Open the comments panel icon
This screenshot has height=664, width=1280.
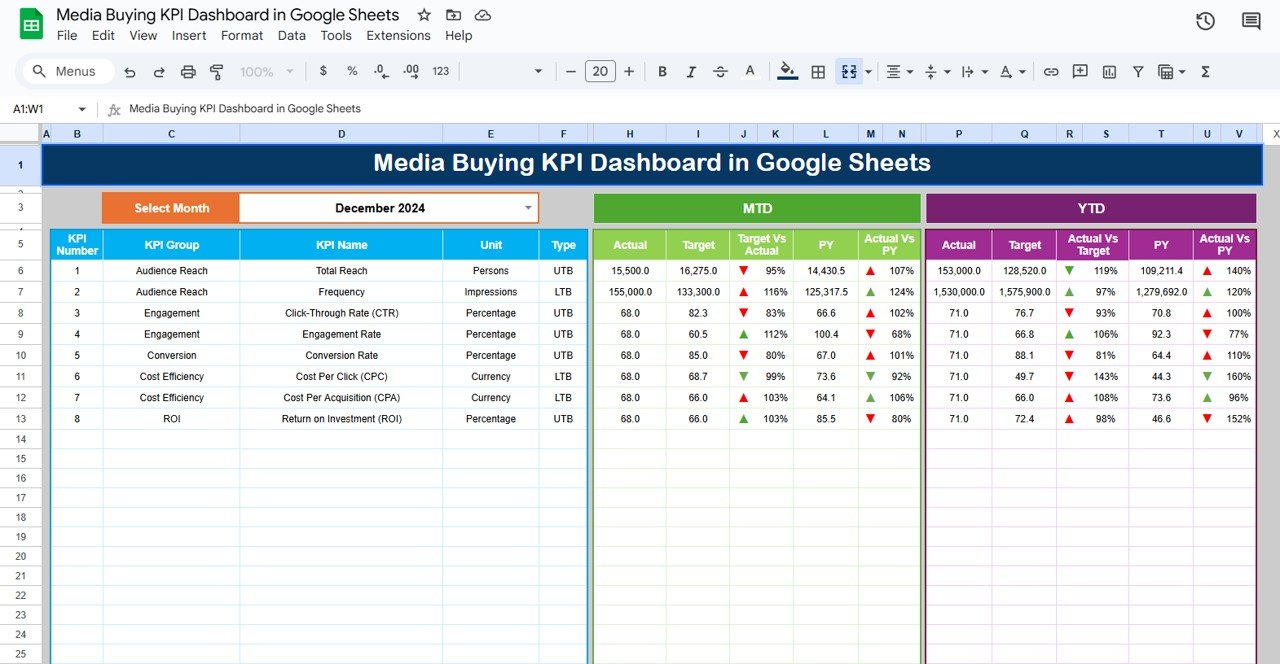(x=1251, y=21)
